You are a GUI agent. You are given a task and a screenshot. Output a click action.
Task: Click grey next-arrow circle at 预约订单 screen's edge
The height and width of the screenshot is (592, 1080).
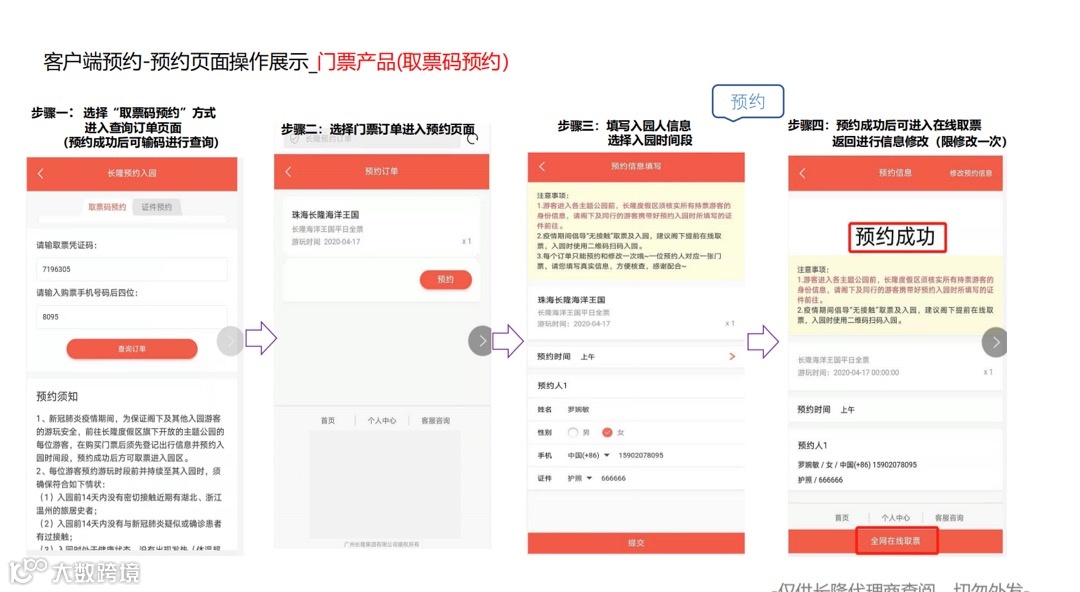click(x=481, y=340)
